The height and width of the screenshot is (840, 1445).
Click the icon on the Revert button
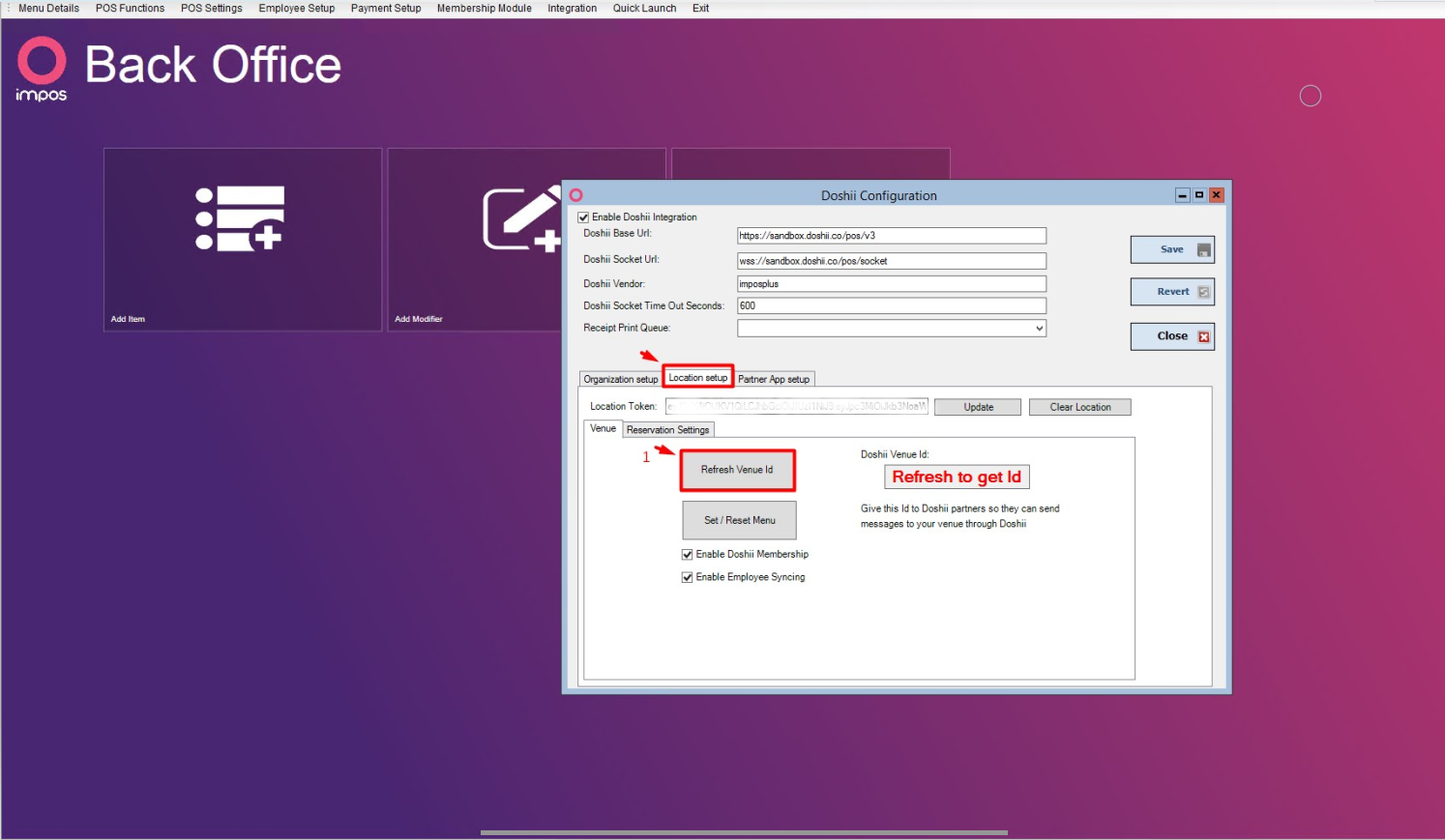(x=1203, y=292)
